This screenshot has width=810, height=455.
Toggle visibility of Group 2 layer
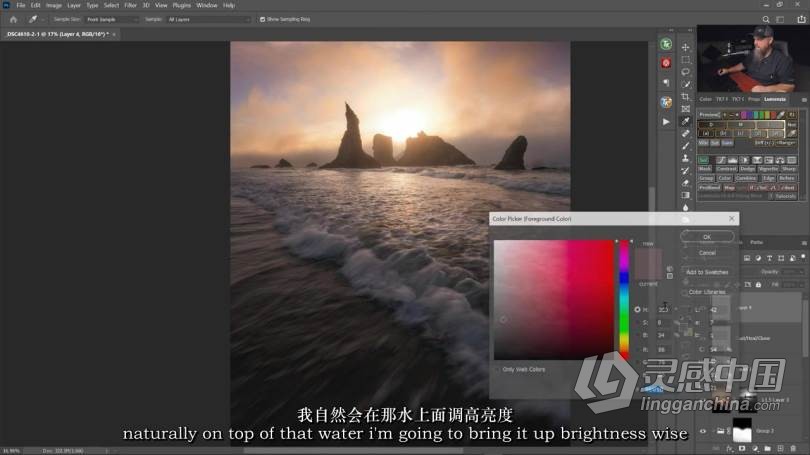point(701,432)
